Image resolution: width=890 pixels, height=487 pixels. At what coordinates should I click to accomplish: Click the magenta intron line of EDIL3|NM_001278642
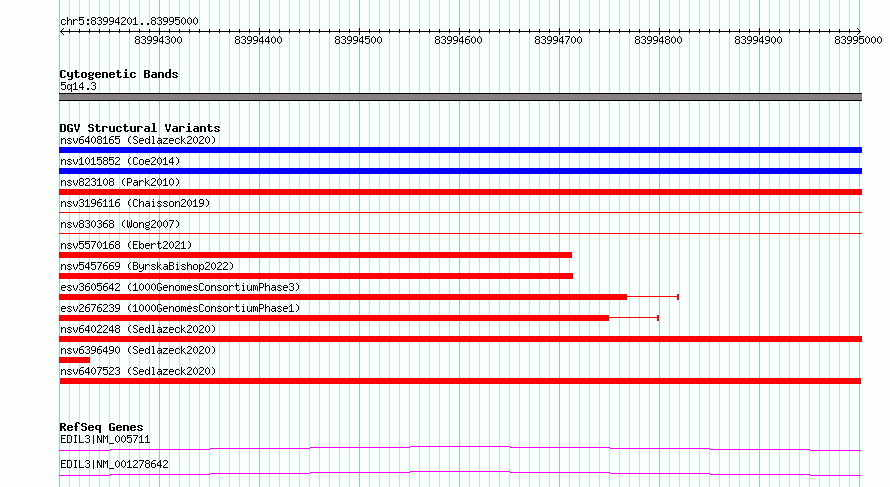click(x=460, y=473)
